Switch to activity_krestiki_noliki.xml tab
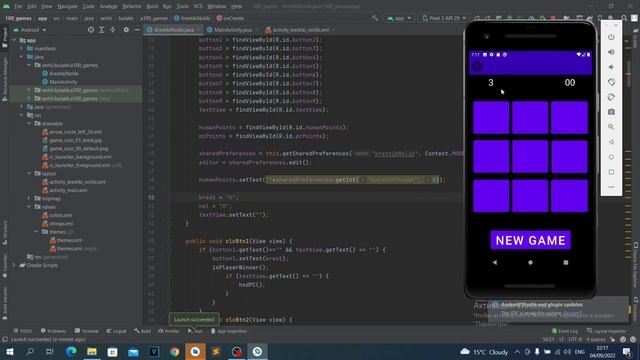640x360 pixels. [x=300, y=30]
